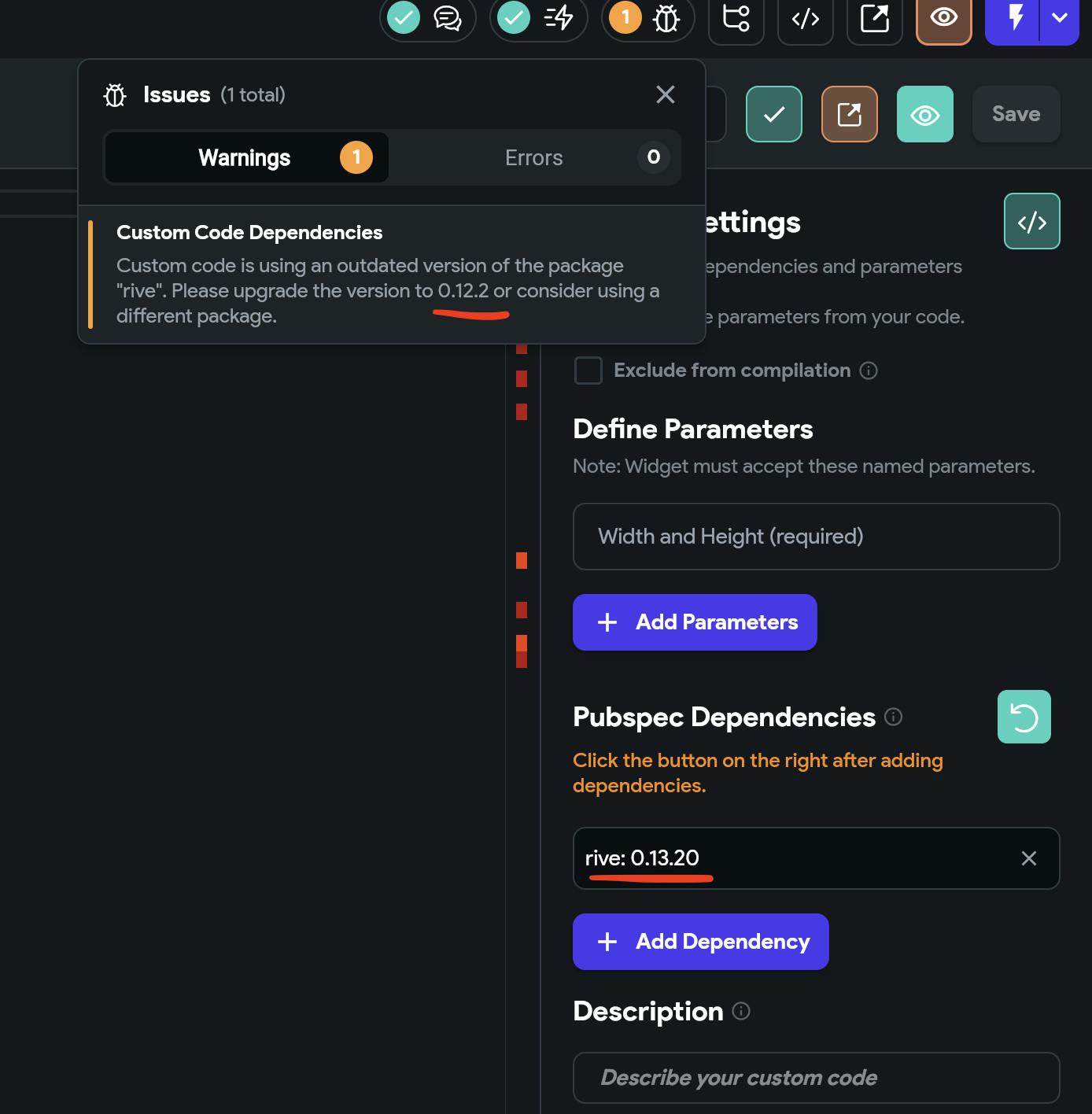The height and width of the screenshot is (1114, 1092).
Task: Toggle the teal eye preview button
Action: [924, 115]
